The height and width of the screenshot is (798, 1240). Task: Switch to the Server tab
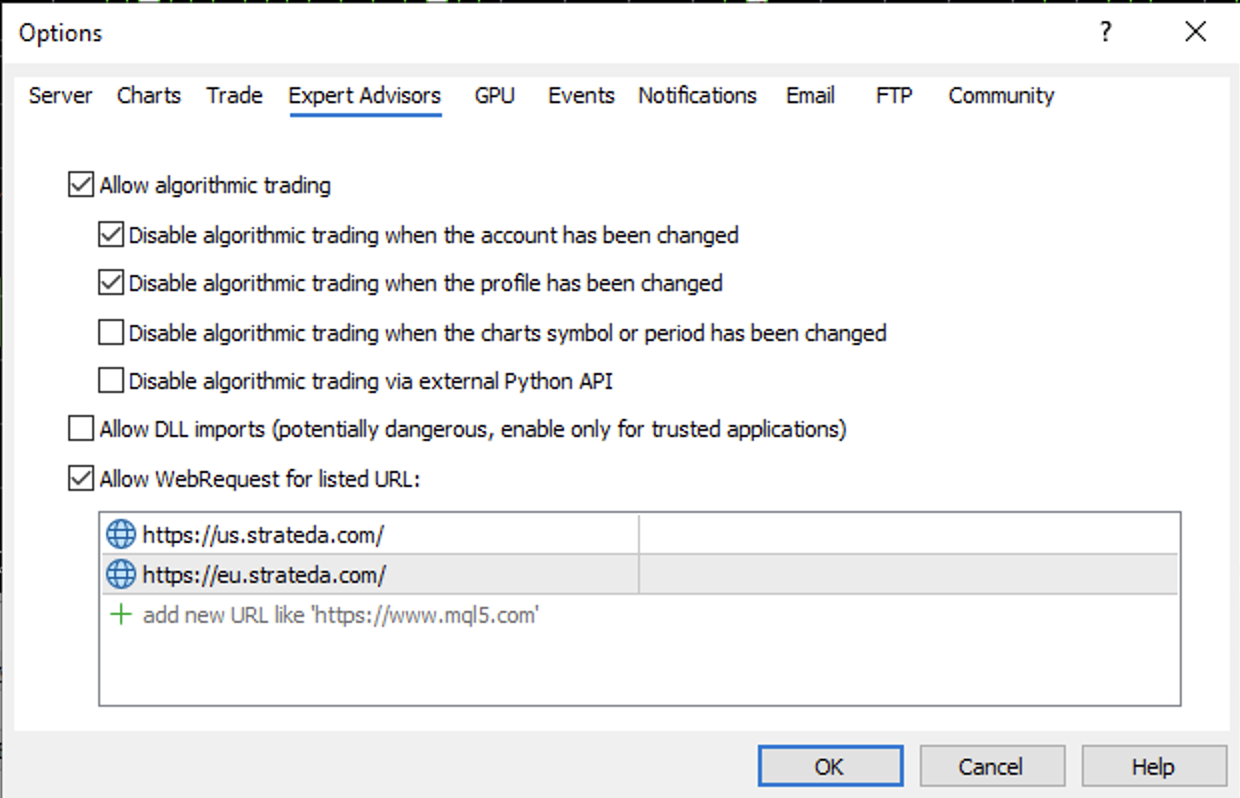coord(60,95)
